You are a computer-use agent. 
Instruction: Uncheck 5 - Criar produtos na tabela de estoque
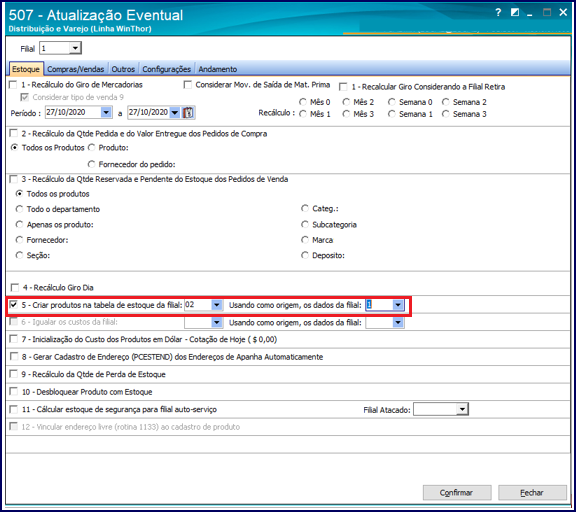pos(14,305)
